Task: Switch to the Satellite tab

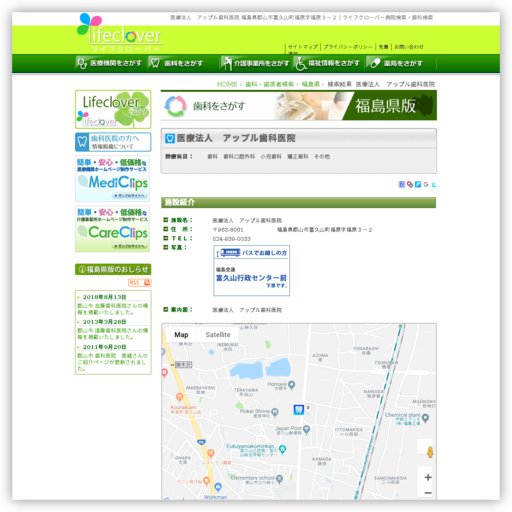Action: coord(218,335)
